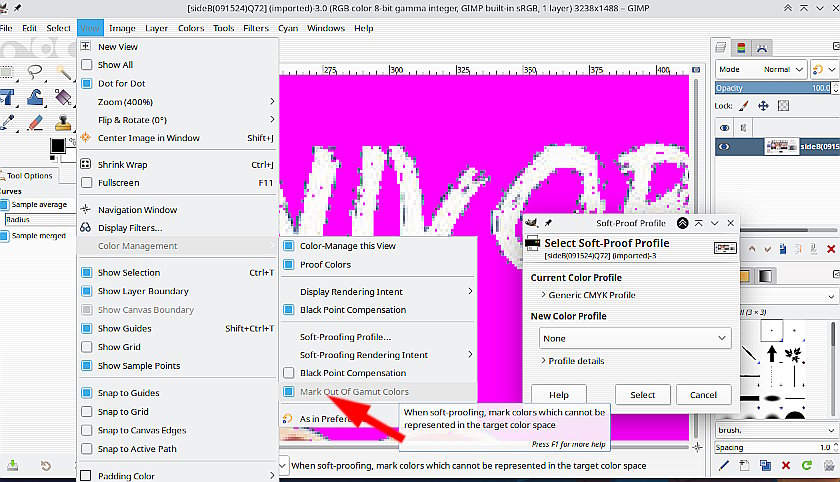
Task: Toggle lock alpha channel icon
Action: (783, 106)
